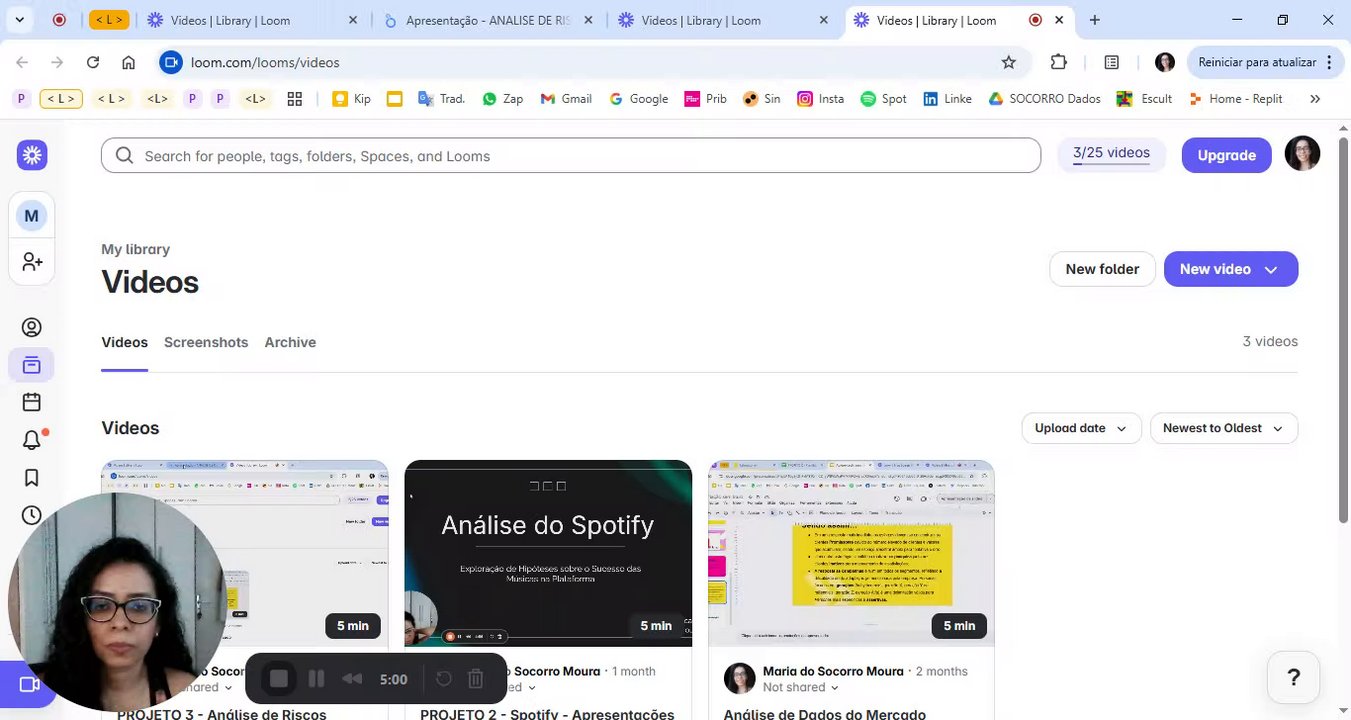Open the Linke bookmark
The image size is (1351, 720).
click(x=947, y=99)
